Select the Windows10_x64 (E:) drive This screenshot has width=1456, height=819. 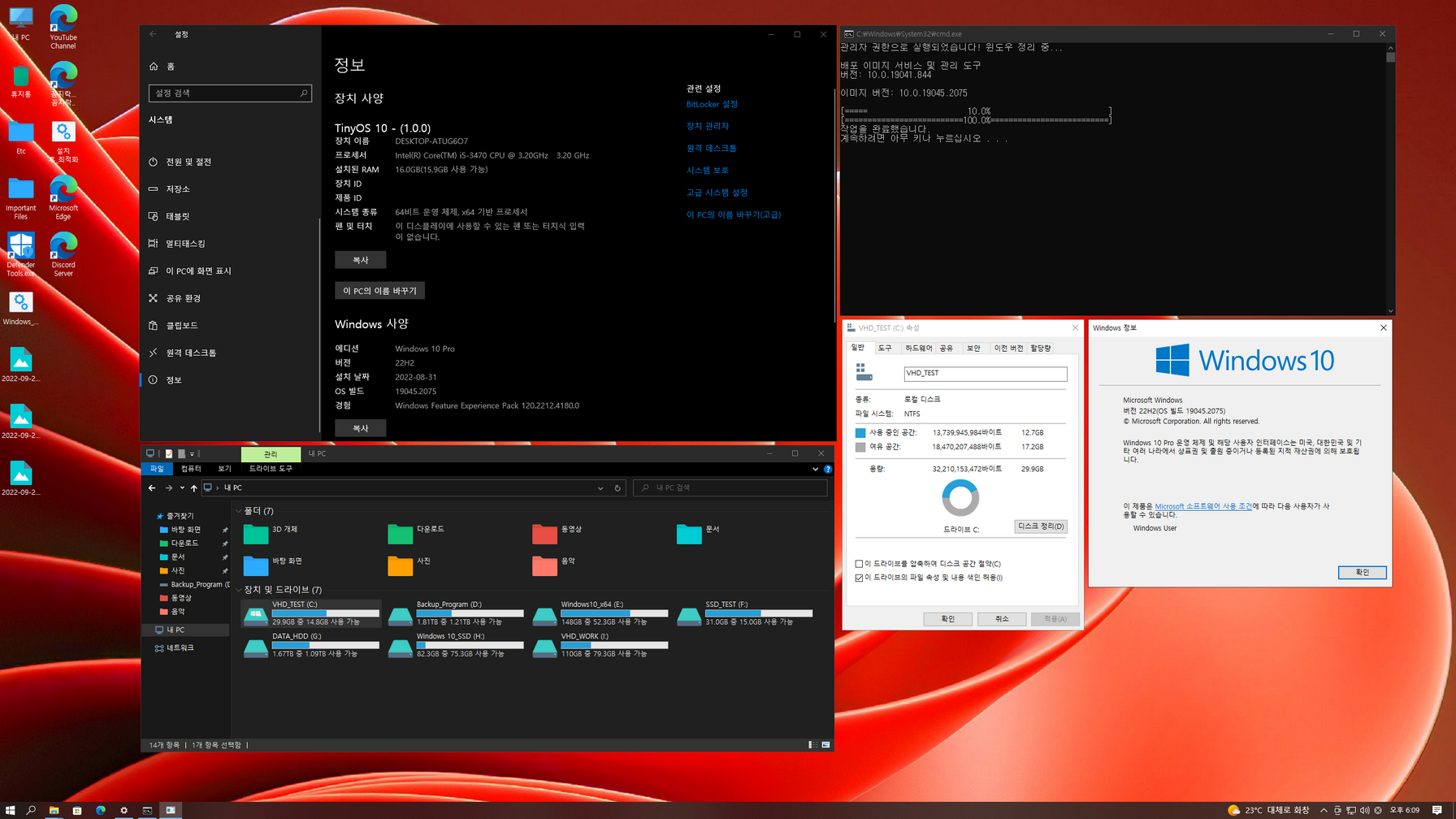click(x=600, y=613)
